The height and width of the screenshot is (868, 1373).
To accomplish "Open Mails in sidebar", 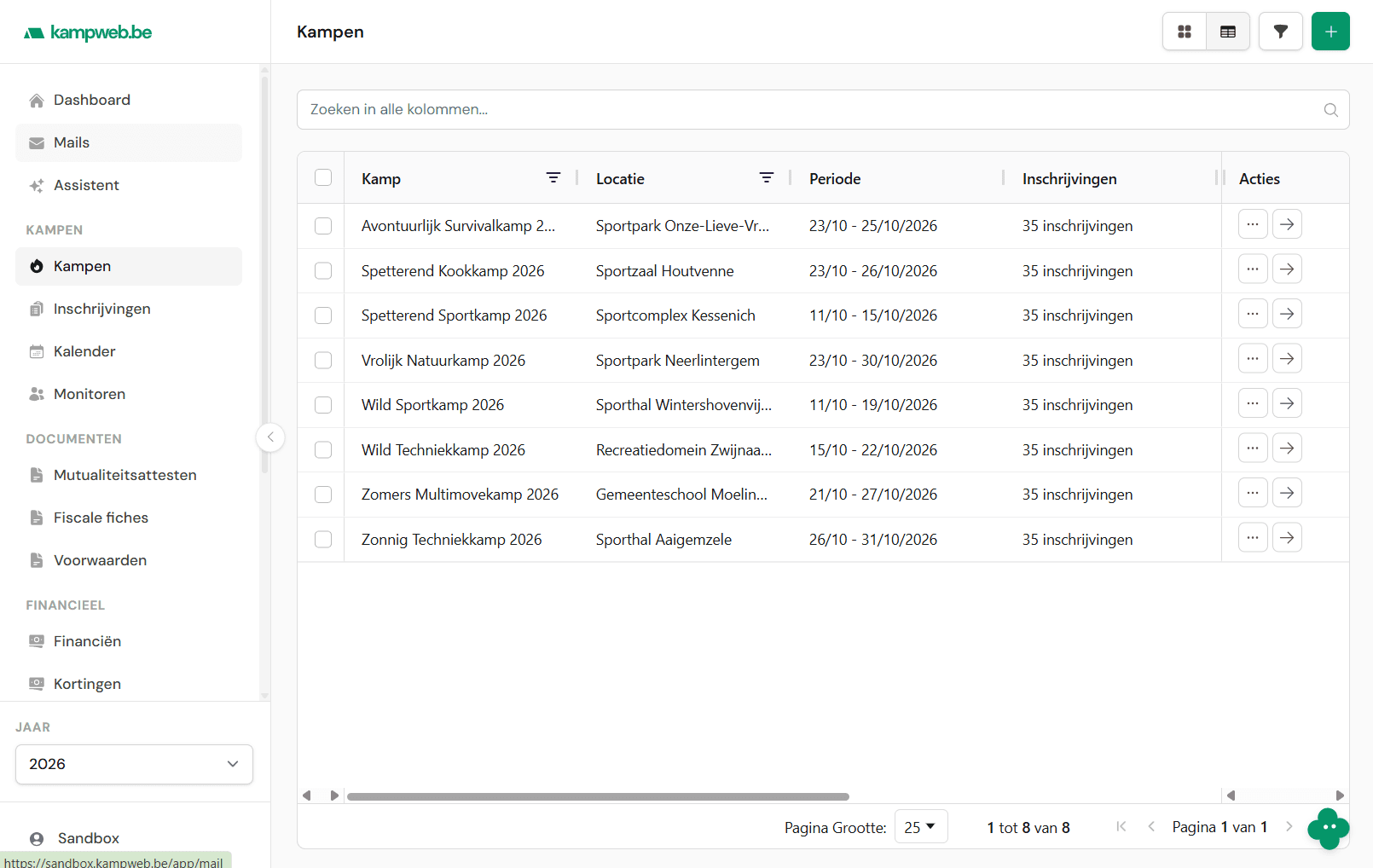I will pyautogui.click(x=129, y=142).
